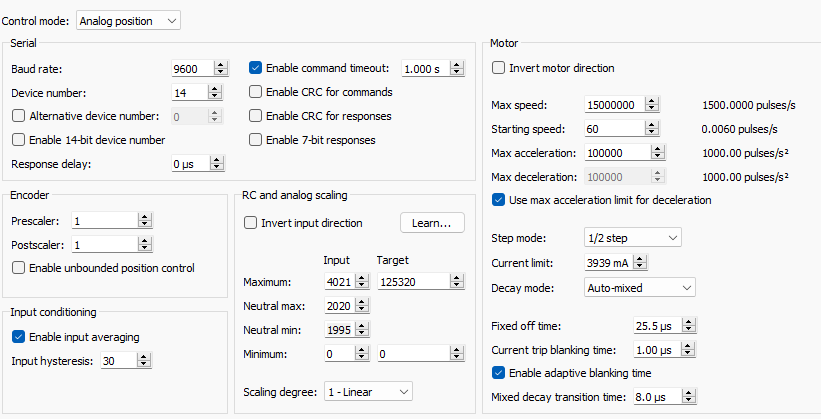Increase Max speed with up spinner arrow
821x419 pixels.
click(653, 101)
